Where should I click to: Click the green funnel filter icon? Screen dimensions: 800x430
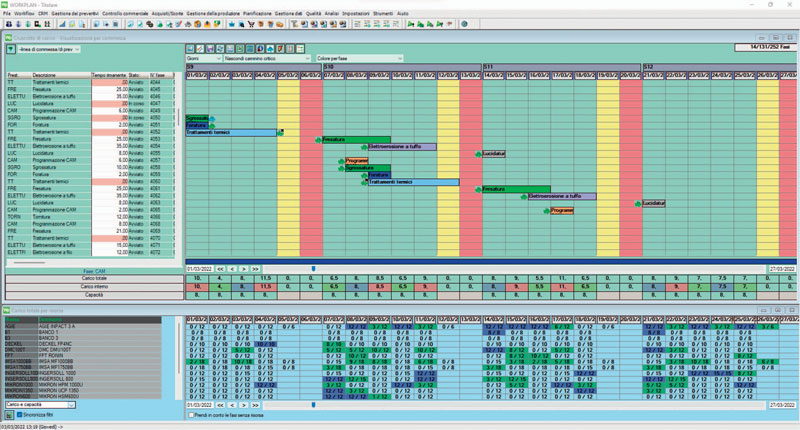[11, 49]
